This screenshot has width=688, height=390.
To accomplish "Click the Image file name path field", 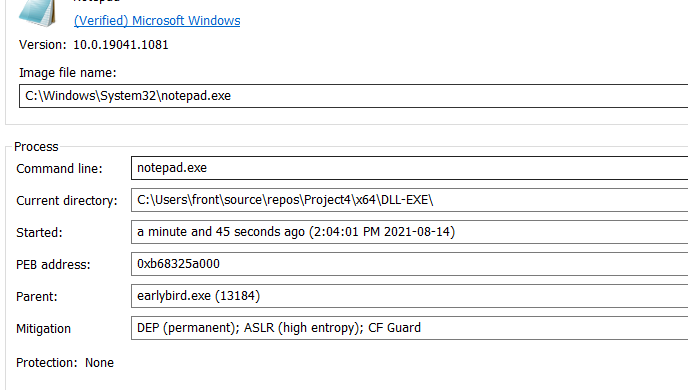I will [354, 96].
